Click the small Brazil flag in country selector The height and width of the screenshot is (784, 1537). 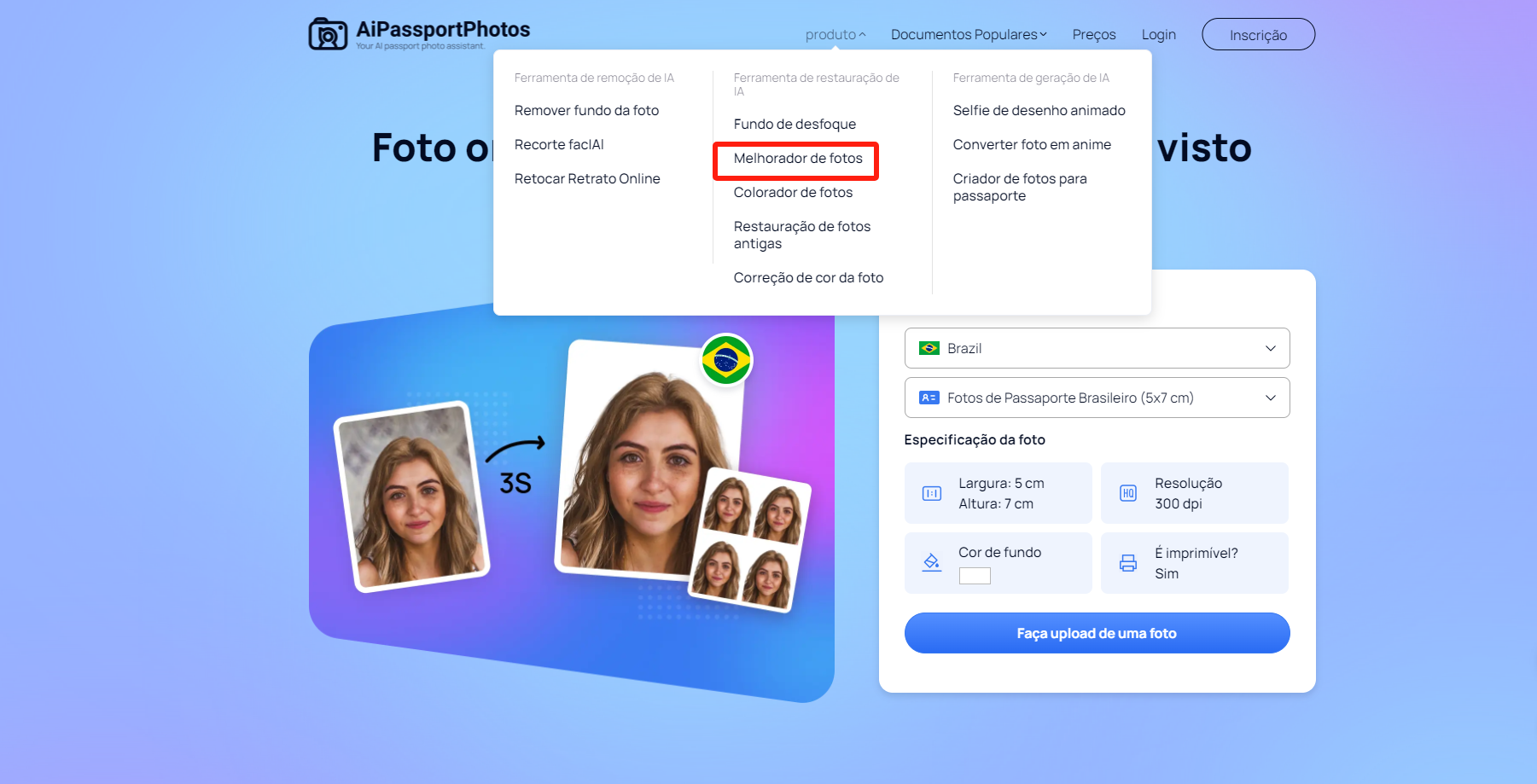pos(929,348)
